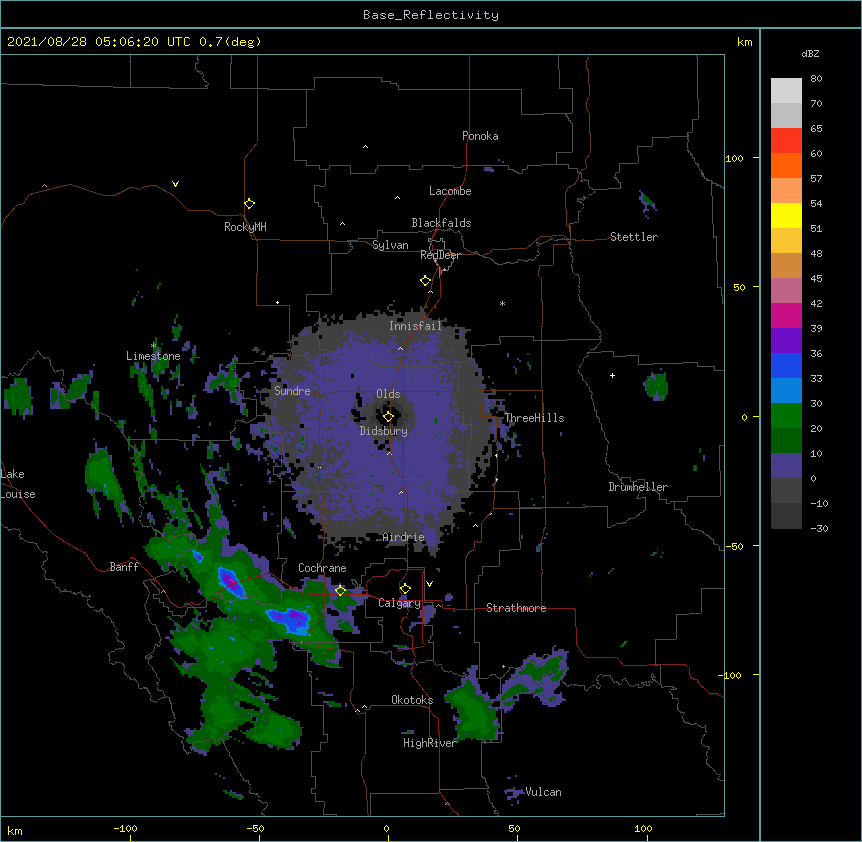The width and height of the screenshot is (862, 842).
Task: Pick the royal blue 33–36 dBZ legend swatch
Action: [786, 365]
